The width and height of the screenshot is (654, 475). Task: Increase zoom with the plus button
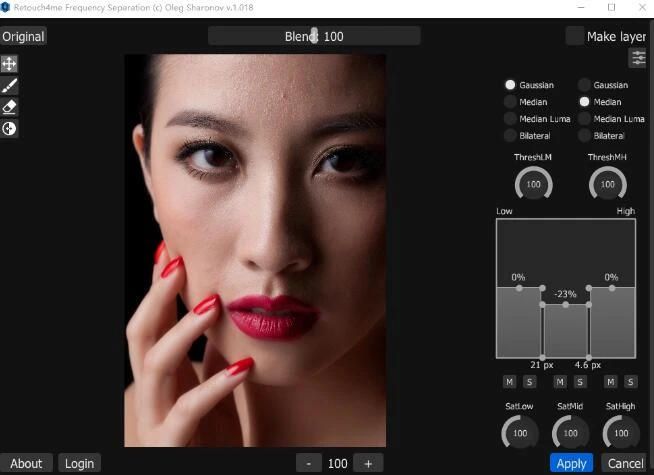pos(368,463)
